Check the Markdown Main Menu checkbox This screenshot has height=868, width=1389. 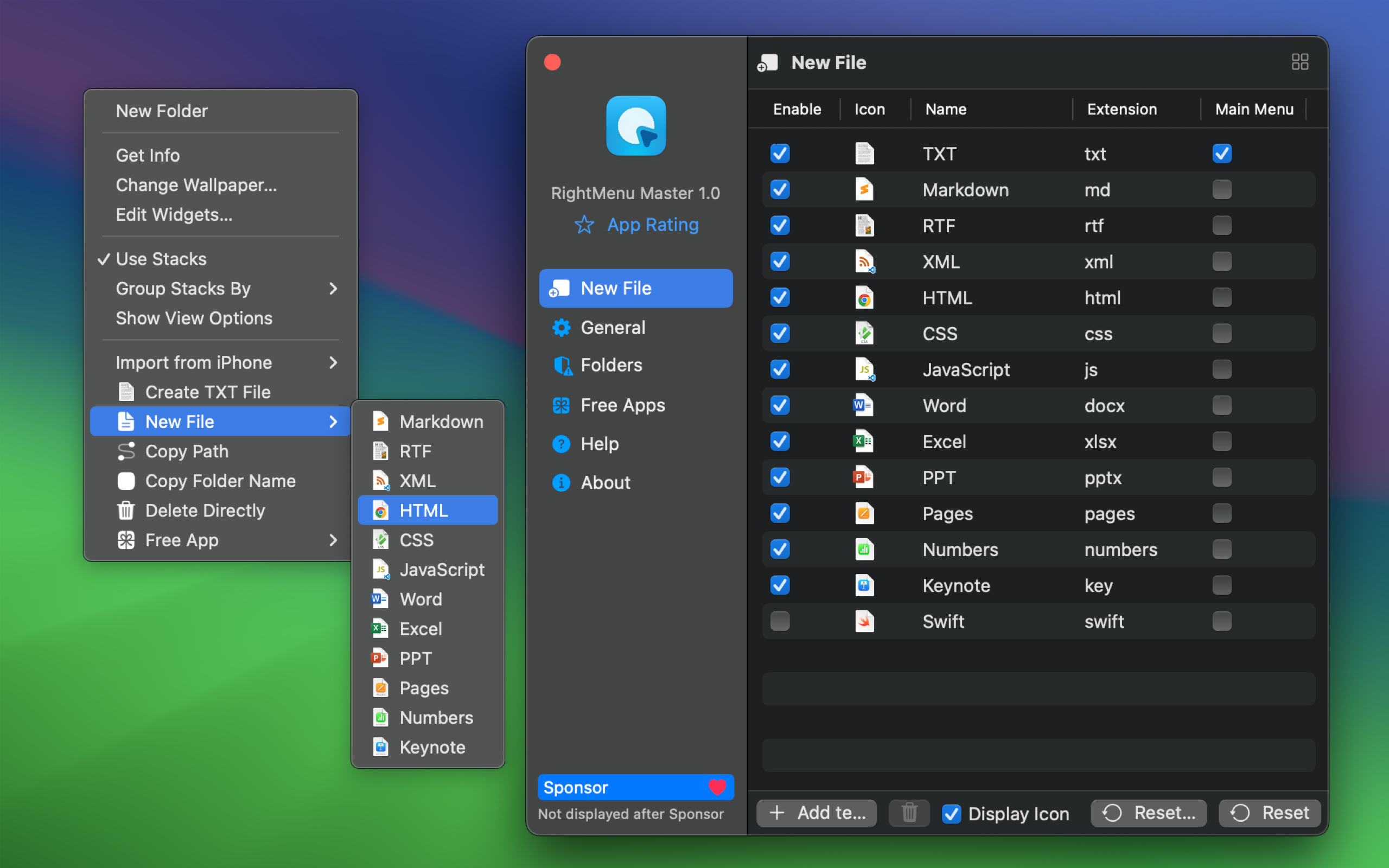point(1222,189)
